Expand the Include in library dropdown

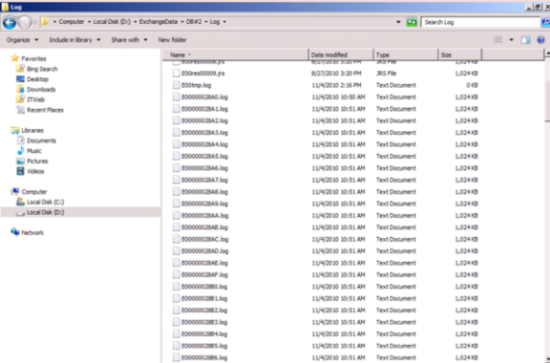pyautogui.click(x=75, y=40)
